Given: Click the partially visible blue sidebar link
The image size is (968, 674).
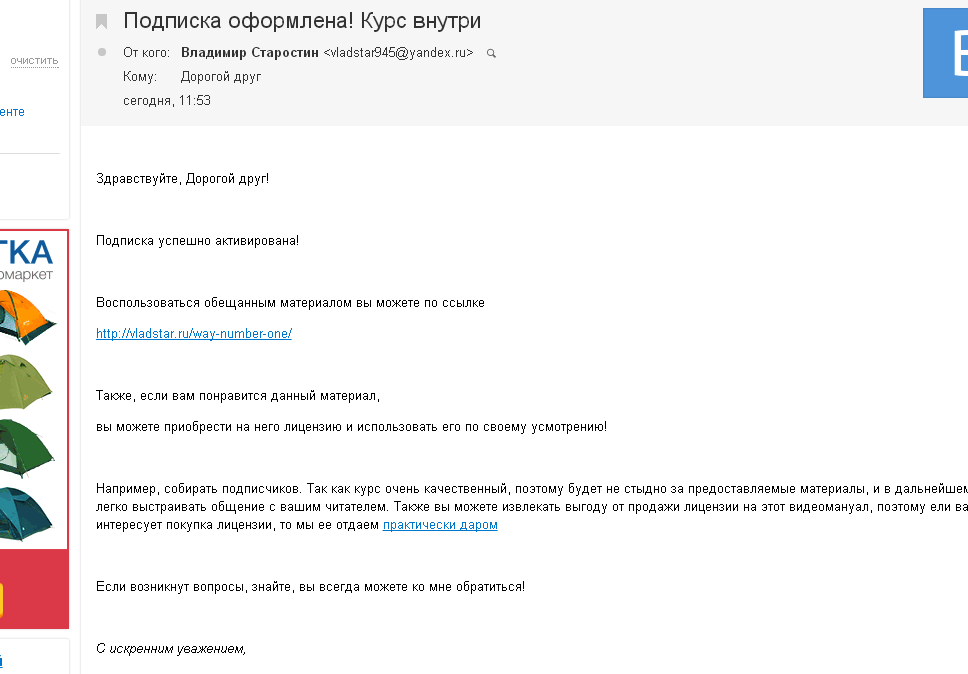Looking at the screenshot, I should pyautogui.click(x=12, y=112).
